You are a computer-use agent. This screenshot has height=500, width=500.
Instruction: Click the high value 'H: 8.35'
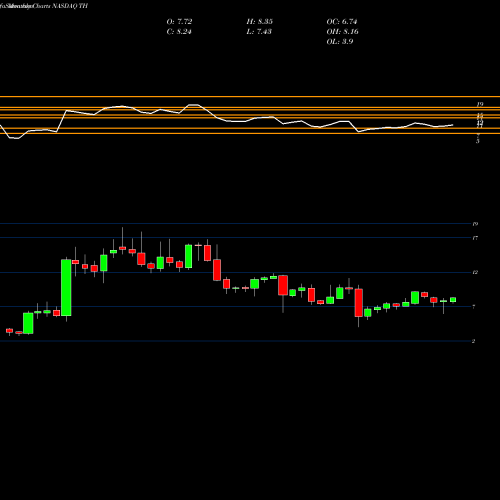click(260, 22)
